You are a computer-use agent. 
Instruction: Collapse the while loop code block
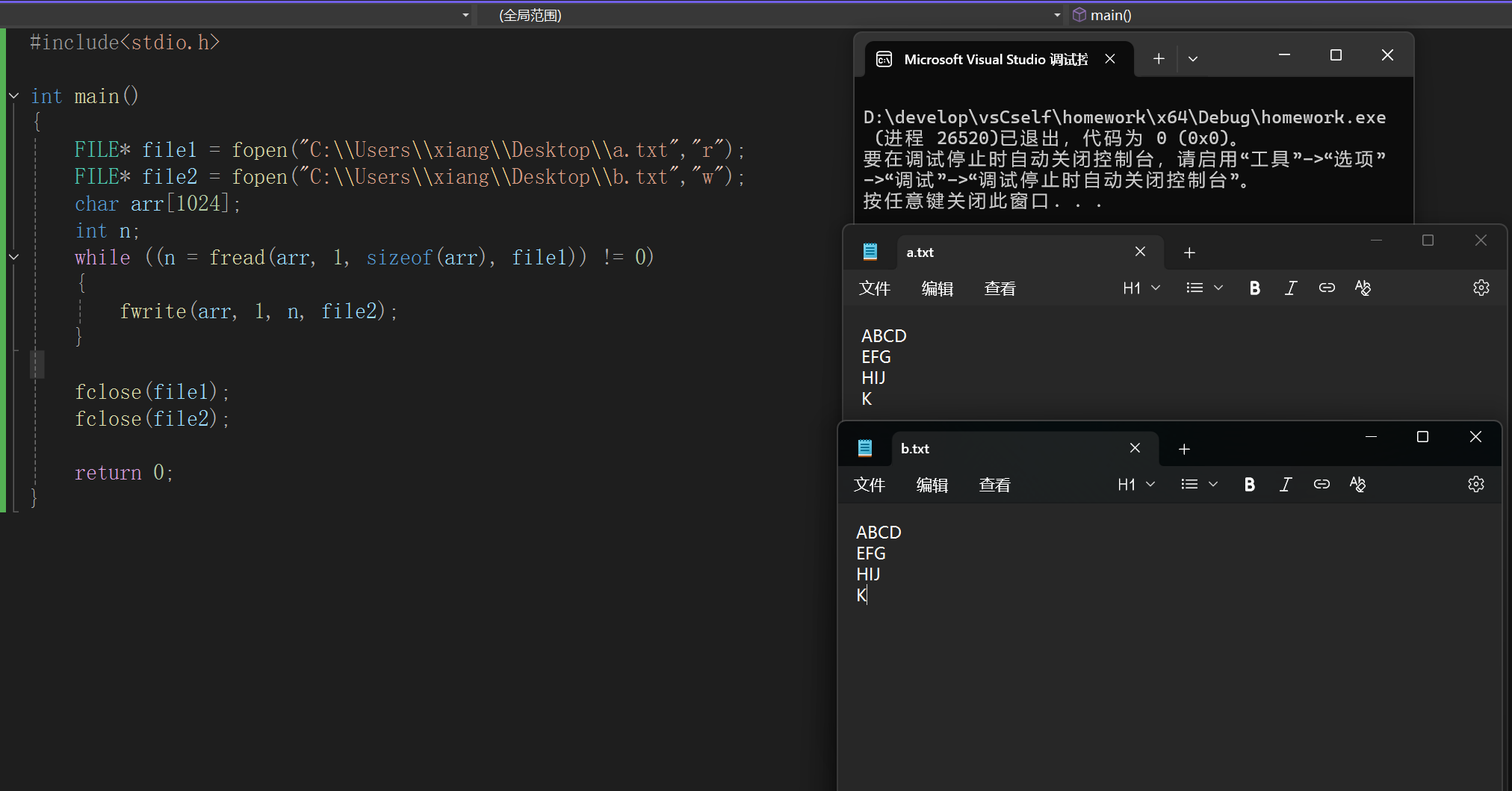[14, 257]
